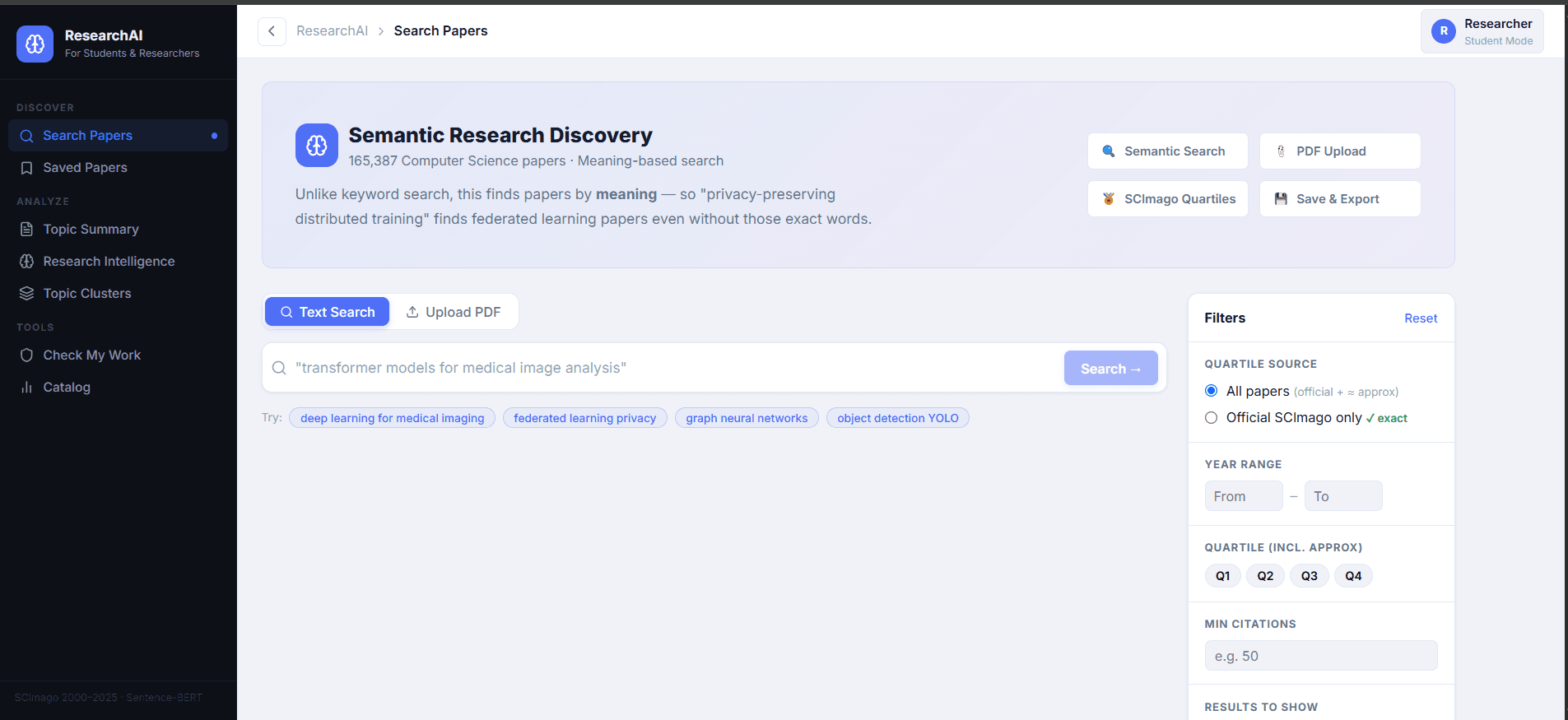Click the Check My Work shield icon
The height and width of the screenshot is (720, 1568).
click(27, 355)
